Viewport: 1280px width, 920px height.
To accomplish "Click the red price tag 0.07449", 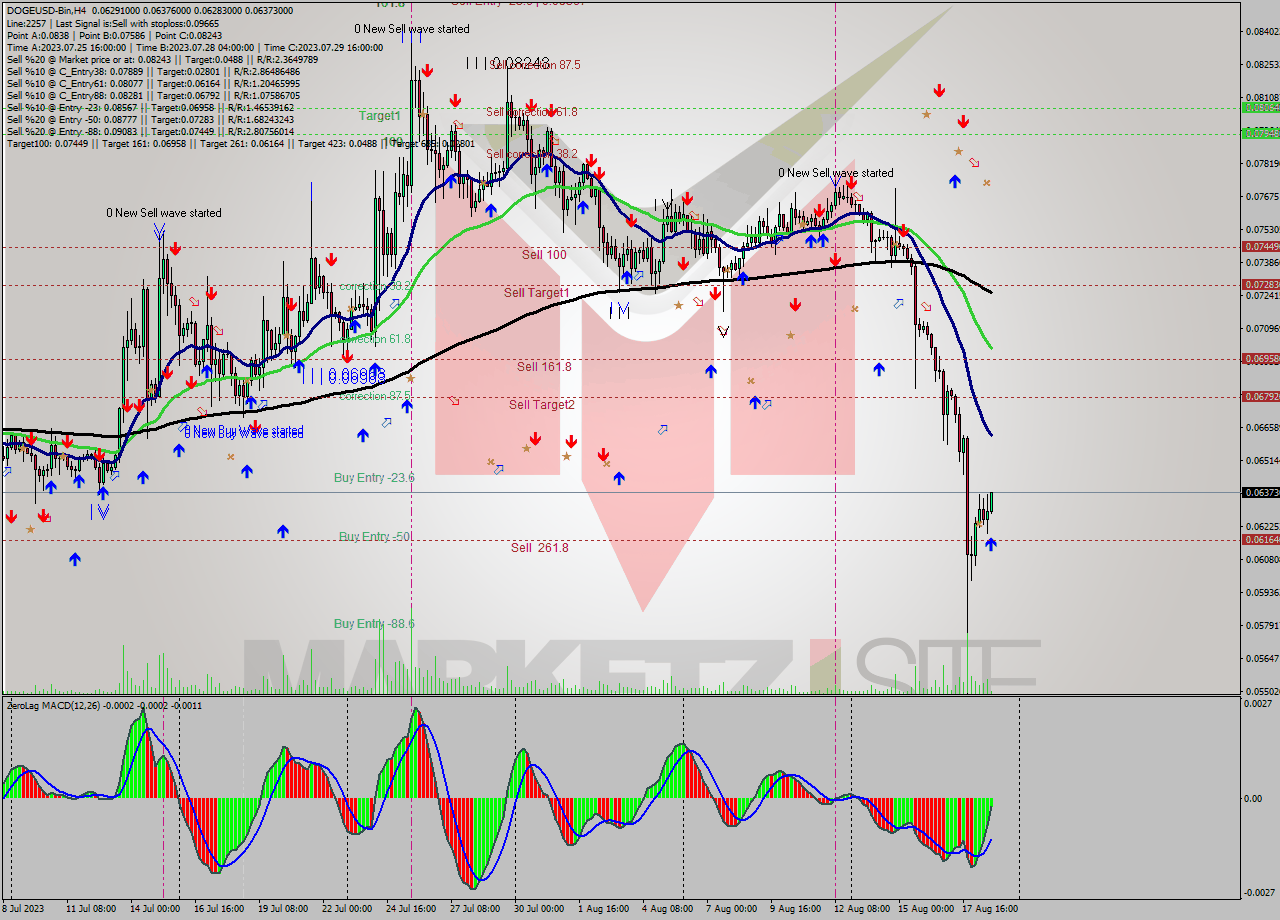I will [1260, 246].
